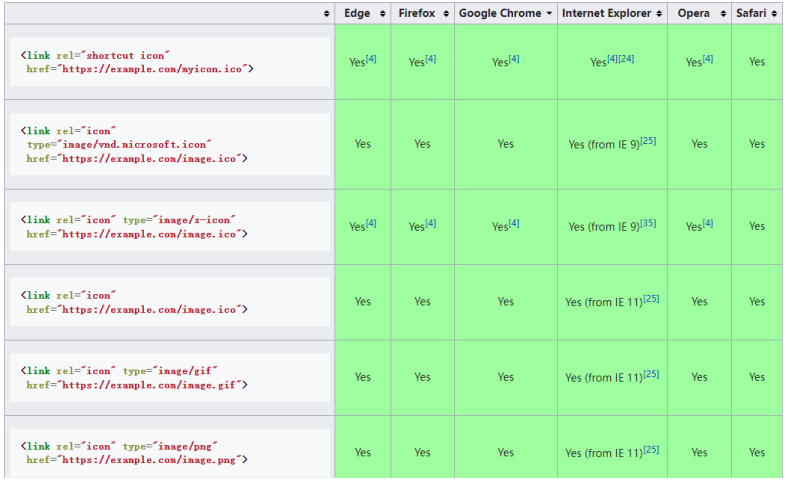Toggle Google Chrome column sort arrow
This screenshot has width=787, height=482.
coord(549,14)
